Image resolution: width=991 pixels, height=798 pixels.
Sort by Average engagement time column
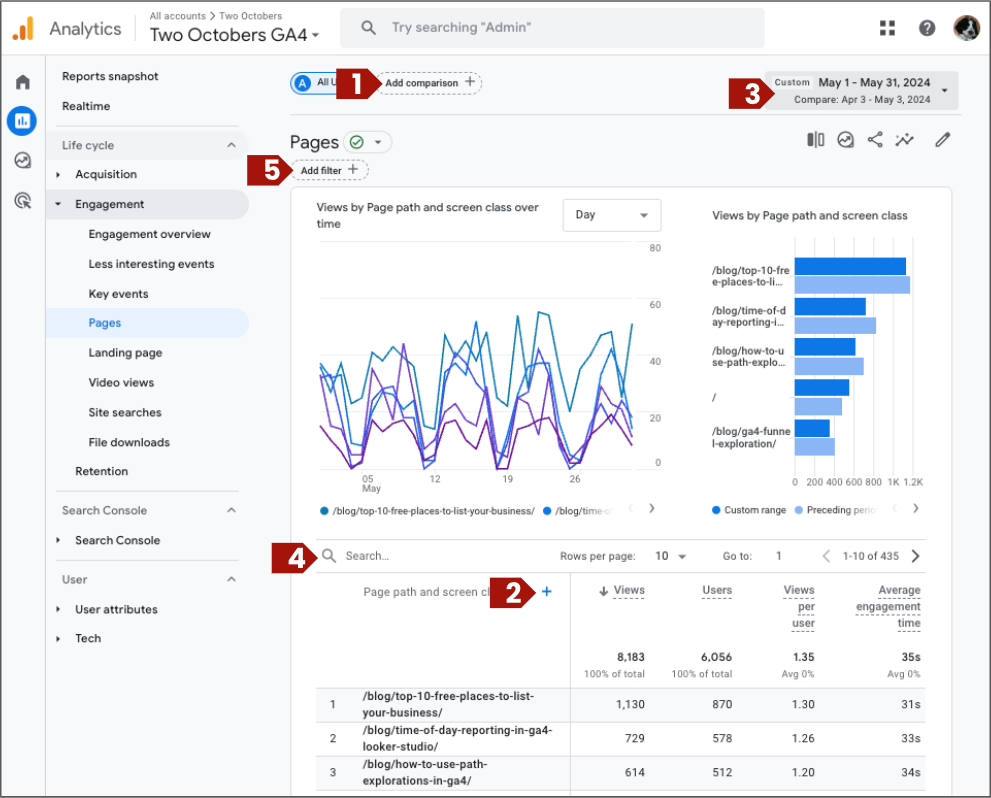[x=888, y=607]
